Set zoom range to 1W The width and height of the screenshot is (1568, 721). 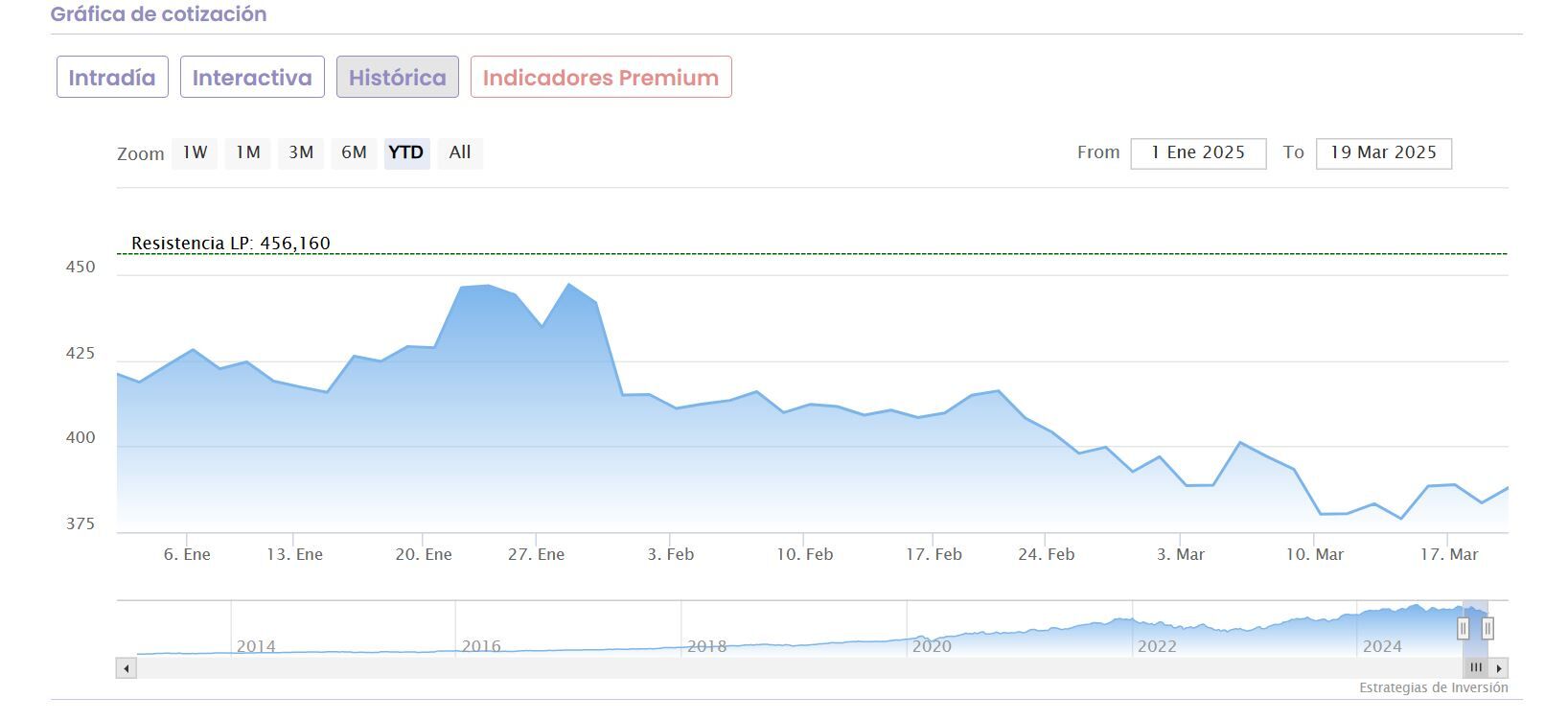(x=195, y=152)
